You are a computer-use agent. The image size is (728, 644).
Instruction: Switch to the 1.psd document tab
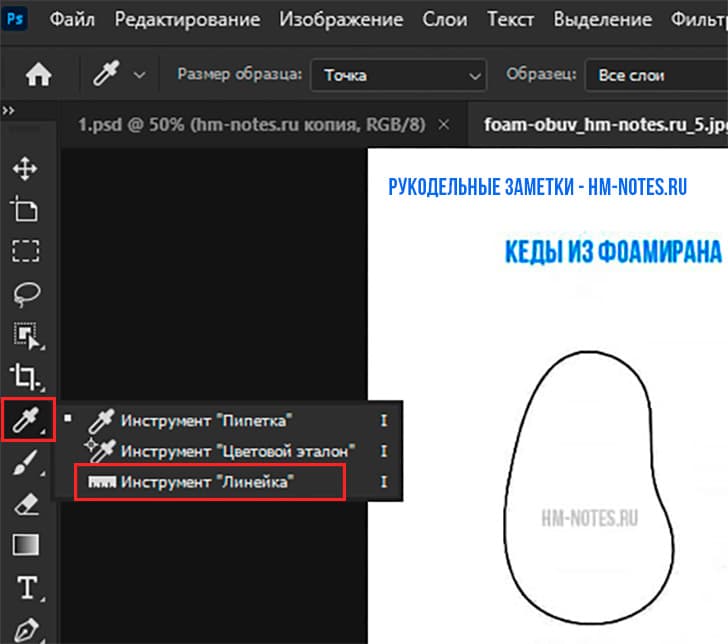[252, 125]
